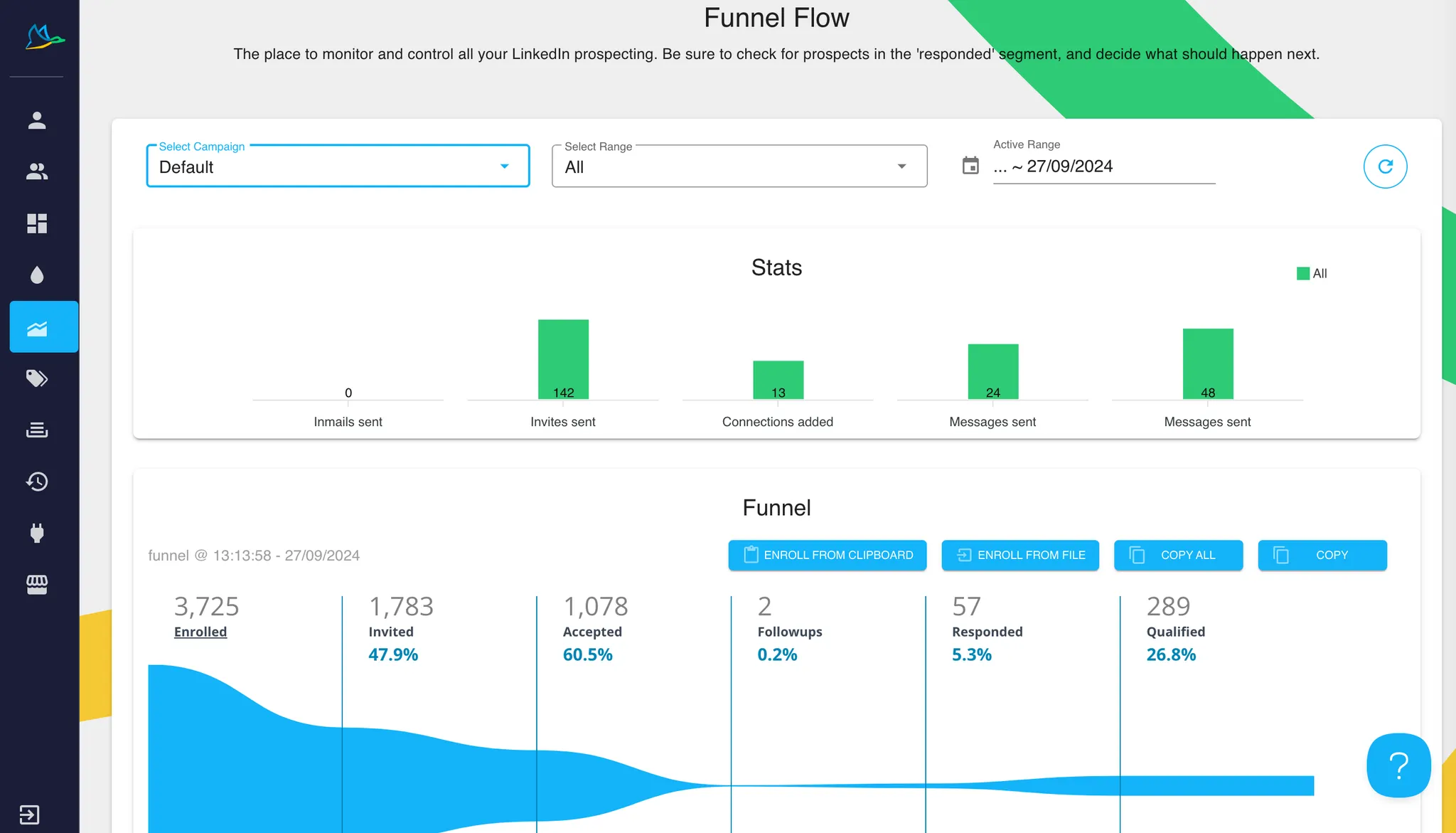Open the Enrolled link in funnel
This screenshot has height=833, width=1456.
tap(200, 632)
